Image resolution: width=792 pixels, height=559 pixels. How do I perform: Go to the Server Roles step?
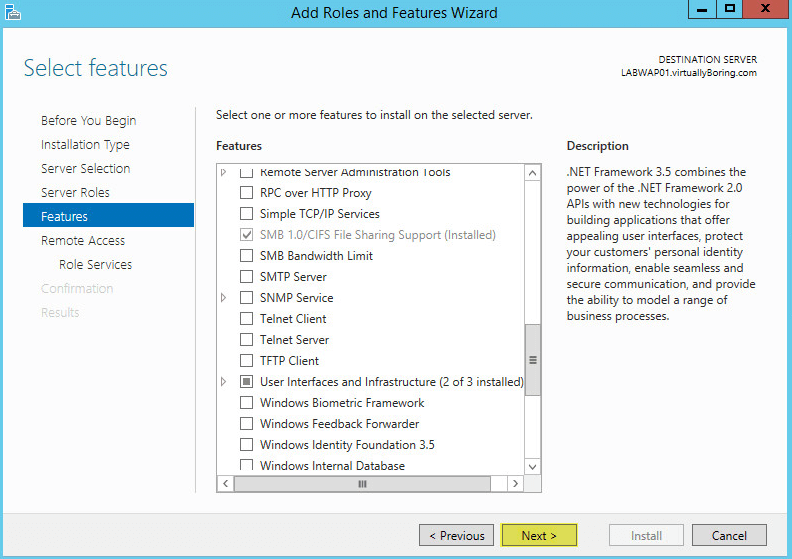[75, 192]
